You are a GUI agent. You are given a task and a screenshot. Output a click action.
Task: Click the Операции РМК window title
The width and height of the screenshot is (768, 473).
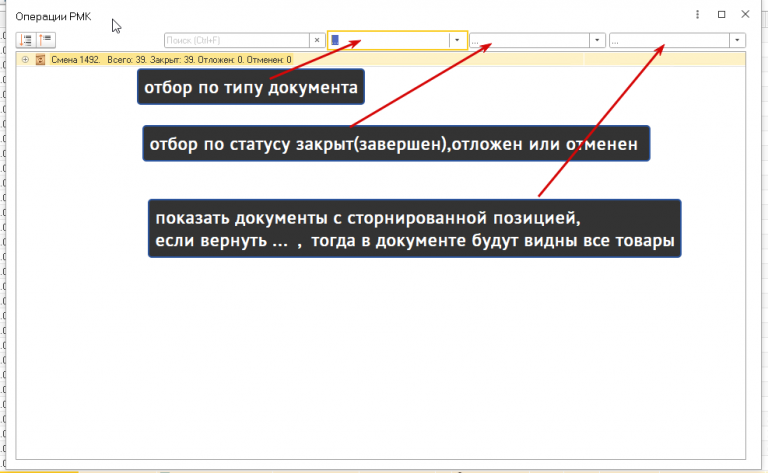coord(53,17)
